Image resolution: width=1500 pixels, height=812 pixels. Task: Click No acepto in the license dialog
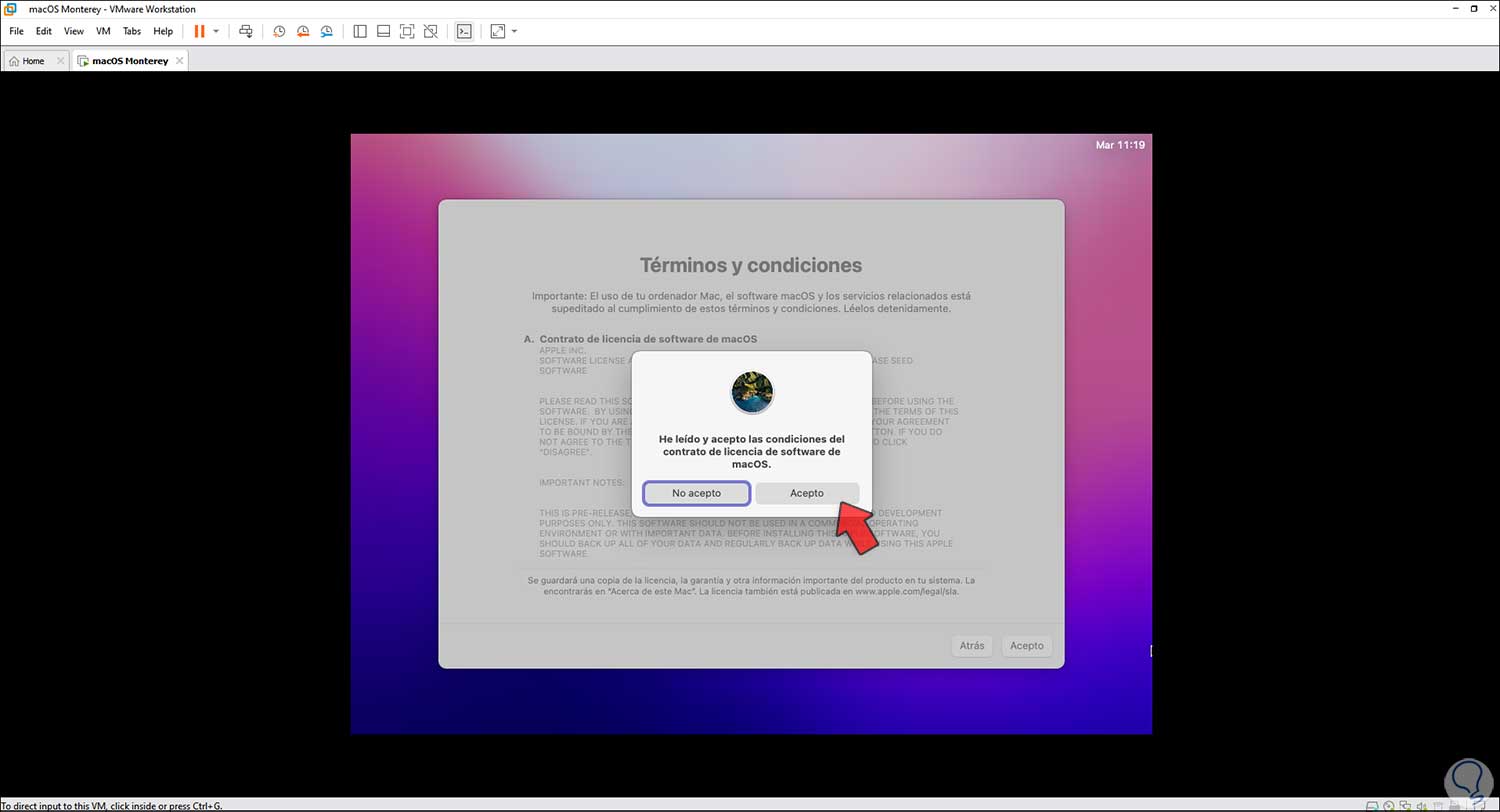[x=696, y=493]
